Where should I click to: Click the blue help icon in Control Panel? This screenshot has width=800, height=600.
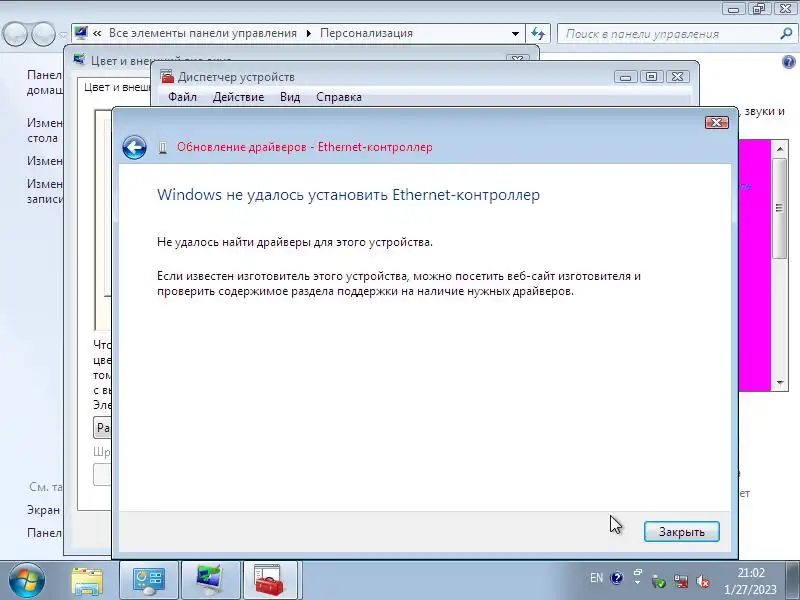click(788, 62)
